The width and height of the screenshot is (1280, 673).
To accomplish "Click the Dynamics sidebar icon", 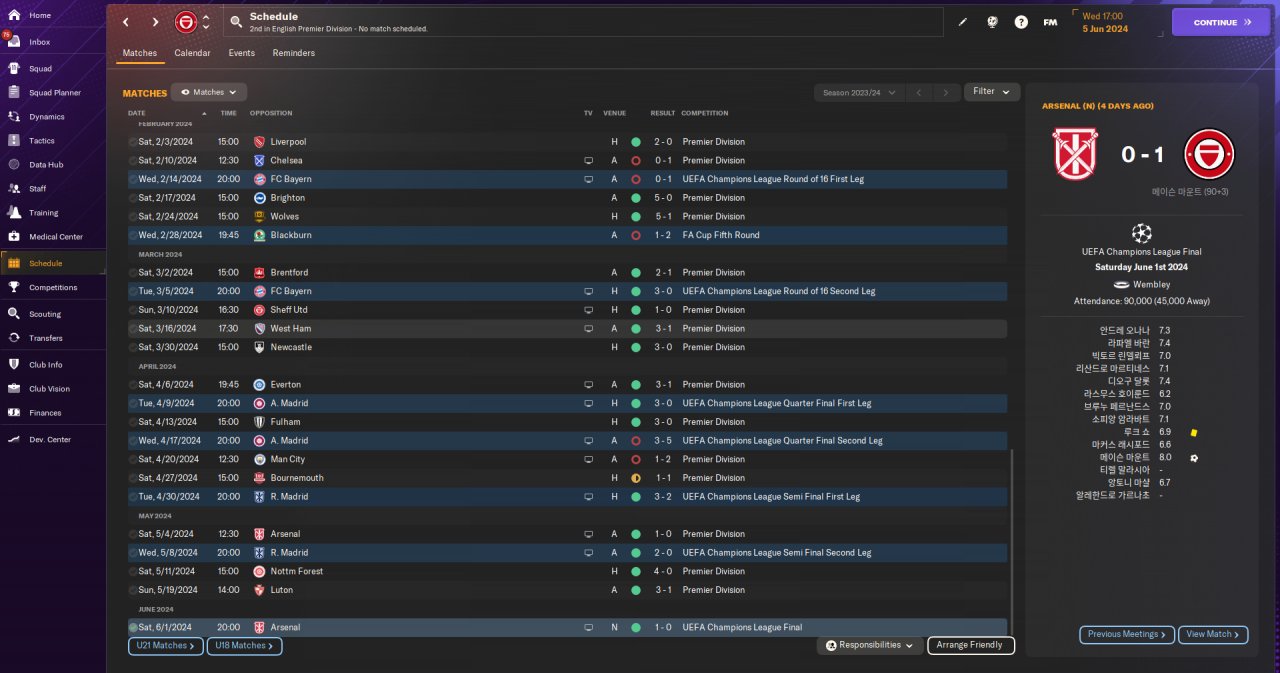I will coord(14,117).
